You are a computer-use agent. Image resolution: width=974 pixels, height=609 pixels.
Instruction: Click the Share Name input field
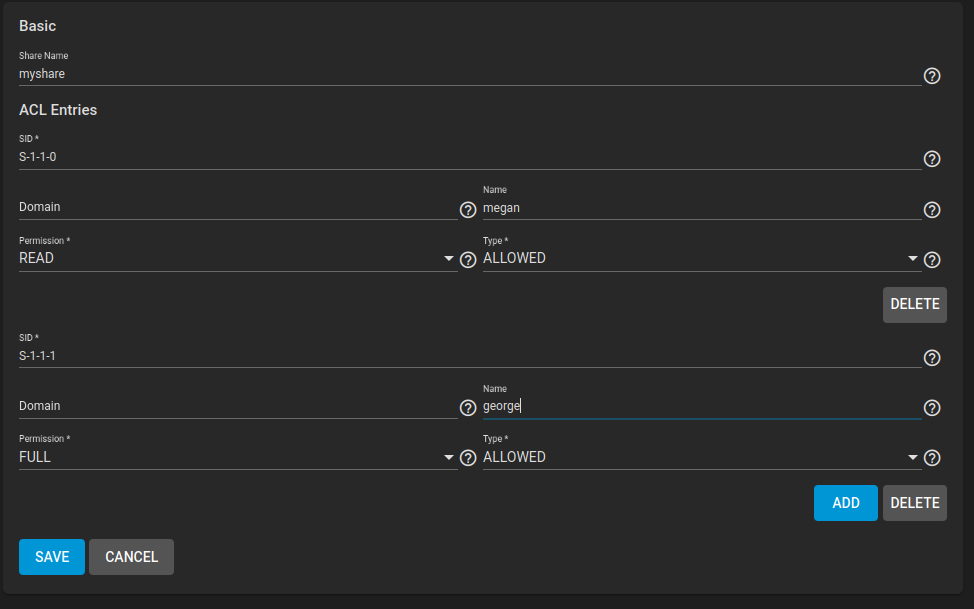click(469, 74)
